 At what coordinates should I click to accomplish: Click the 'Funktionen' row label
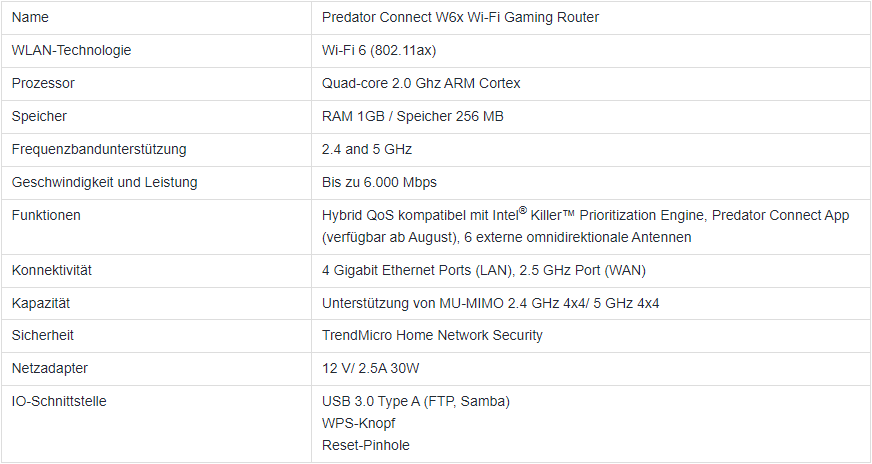[x=46, y=215]
